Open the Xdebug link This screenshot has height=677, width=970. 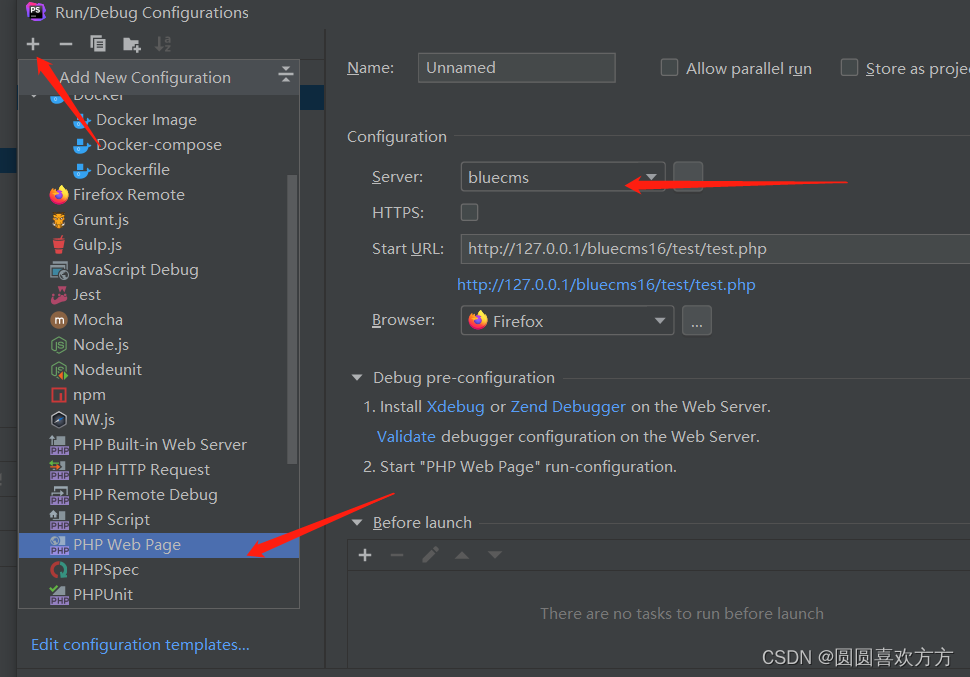[x=455, y=407]
